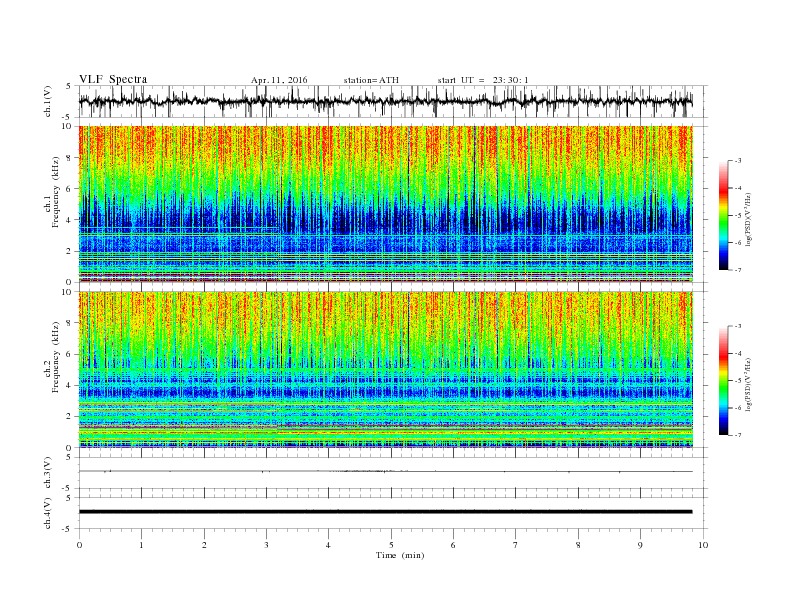Click the '-3' label on ch.1 colorbar
The height and width of the screenshot is (612, 792).
(x=738, y=161)
